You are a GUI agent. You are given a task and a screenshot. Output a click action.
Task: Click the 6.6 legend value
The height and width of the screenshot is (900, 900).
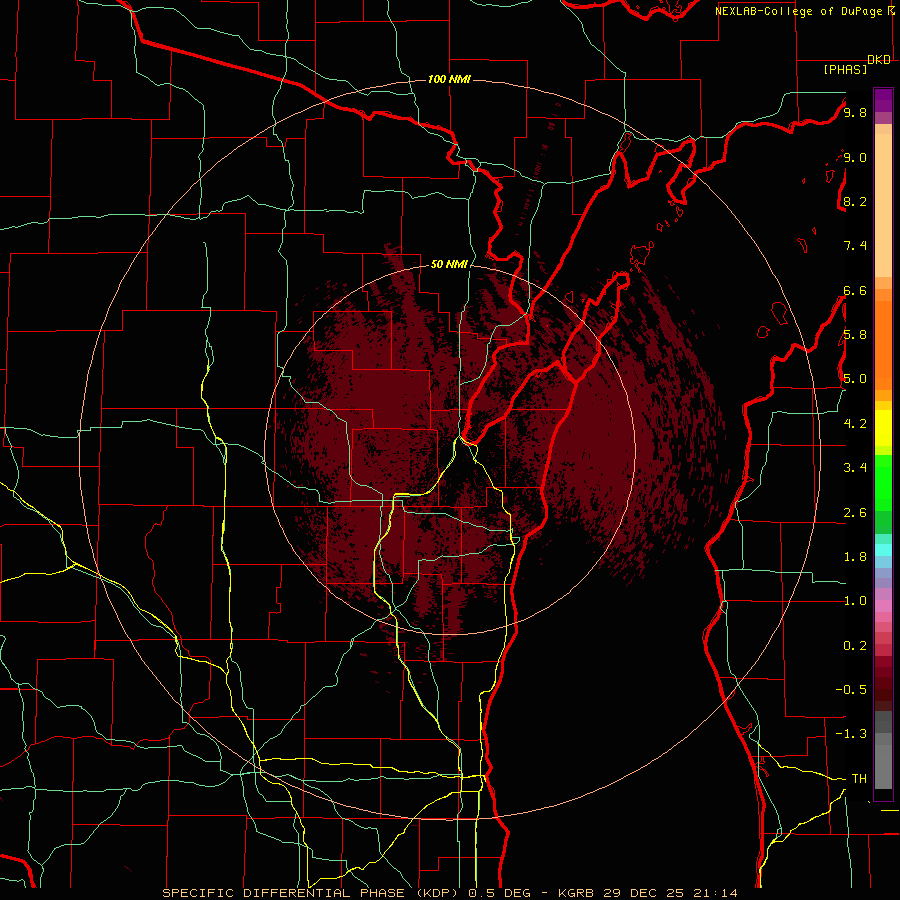pyautogui.click(x=855, y=290)
